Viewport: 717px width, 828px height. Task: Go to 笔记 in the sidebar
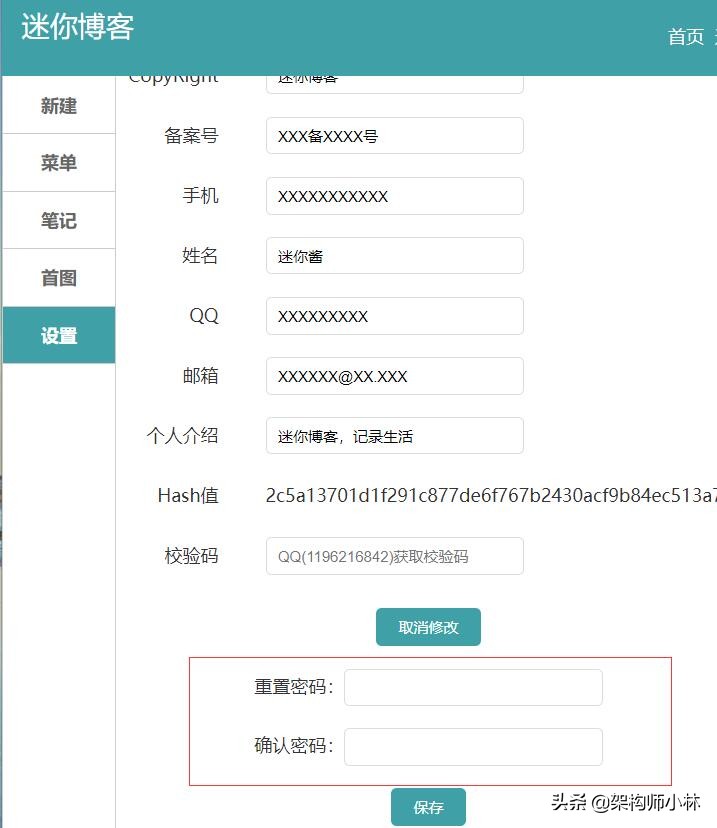tap(59, 220)
